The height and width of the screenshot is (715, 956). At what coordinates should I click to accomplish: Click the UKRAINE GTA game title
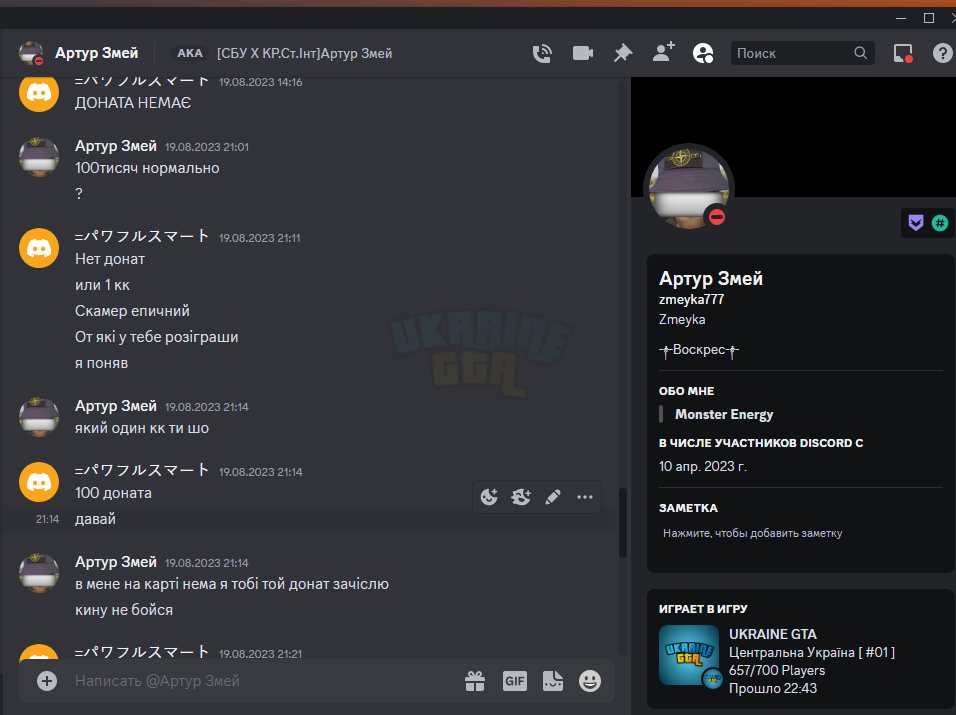(772, 635)
